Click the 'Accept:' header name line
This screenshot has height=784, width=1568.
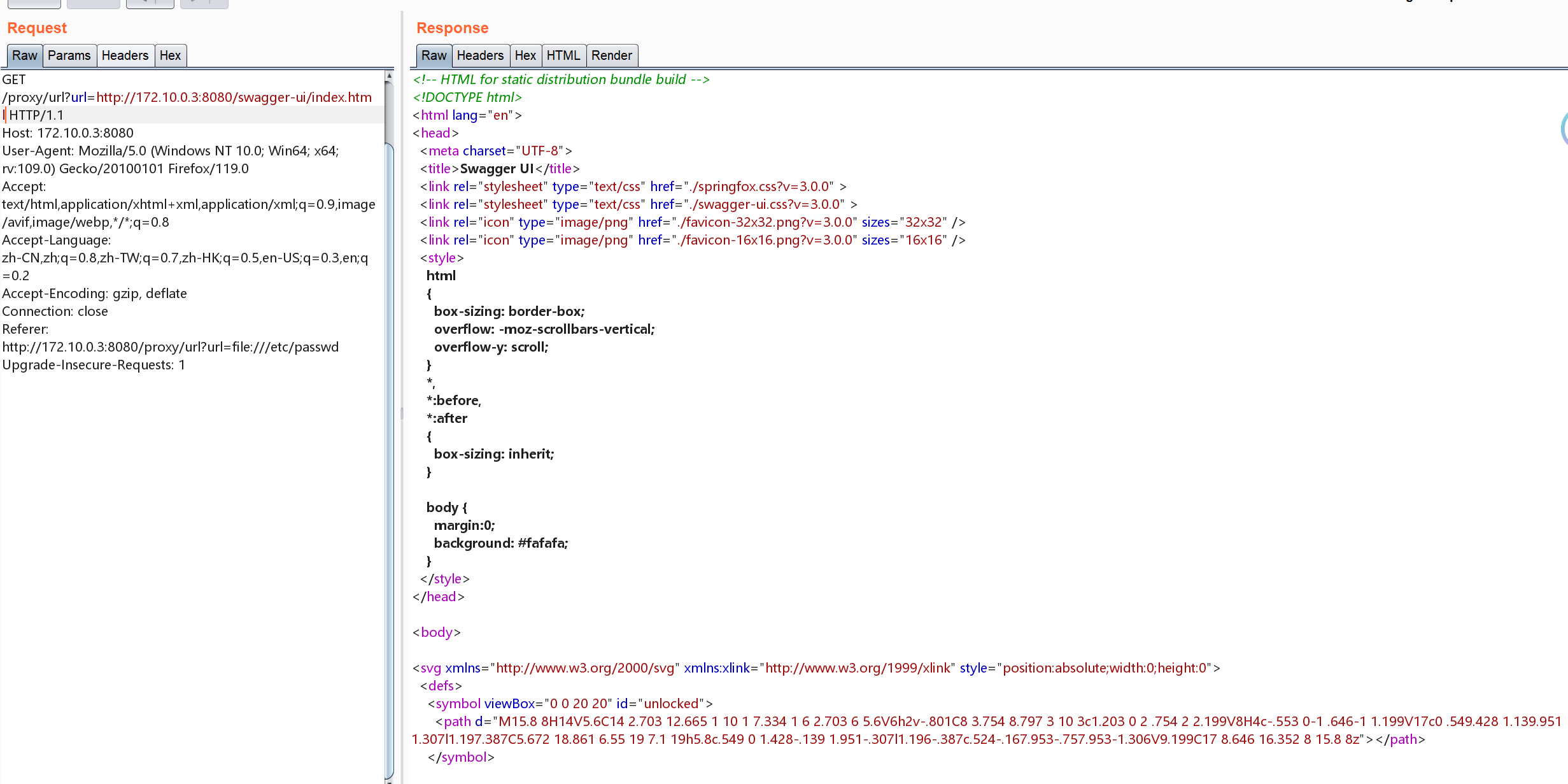point(24,187)
